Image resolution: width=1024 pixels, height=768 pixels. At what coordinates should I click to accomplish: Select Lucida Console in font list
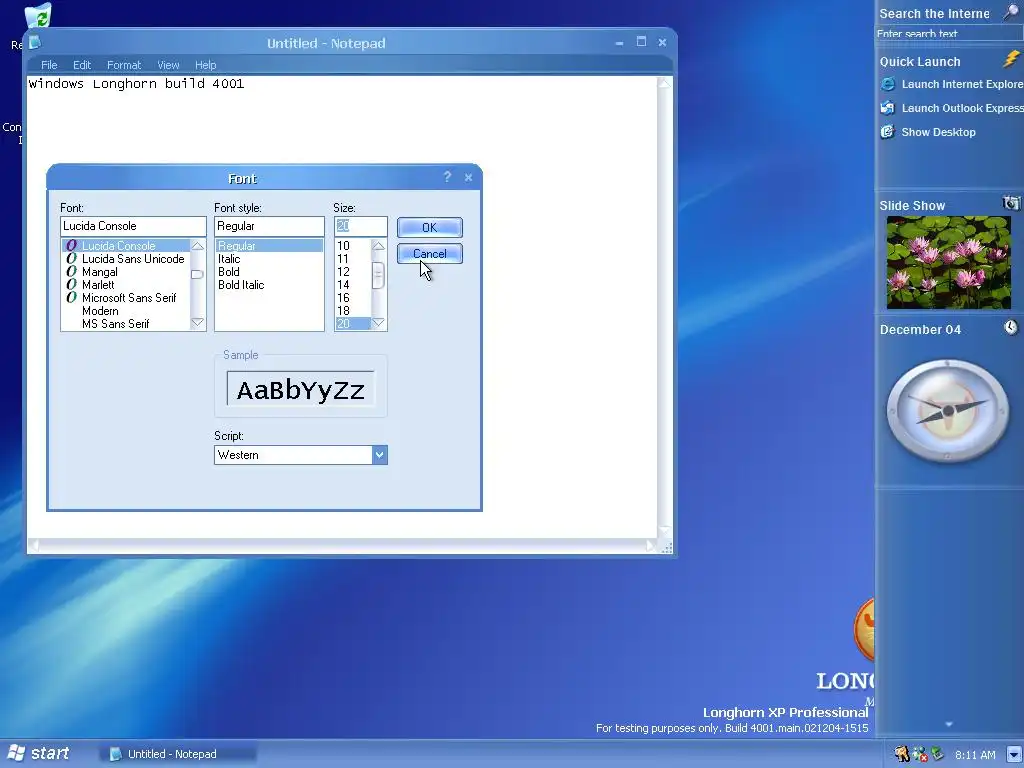click(x=126, y=246)
